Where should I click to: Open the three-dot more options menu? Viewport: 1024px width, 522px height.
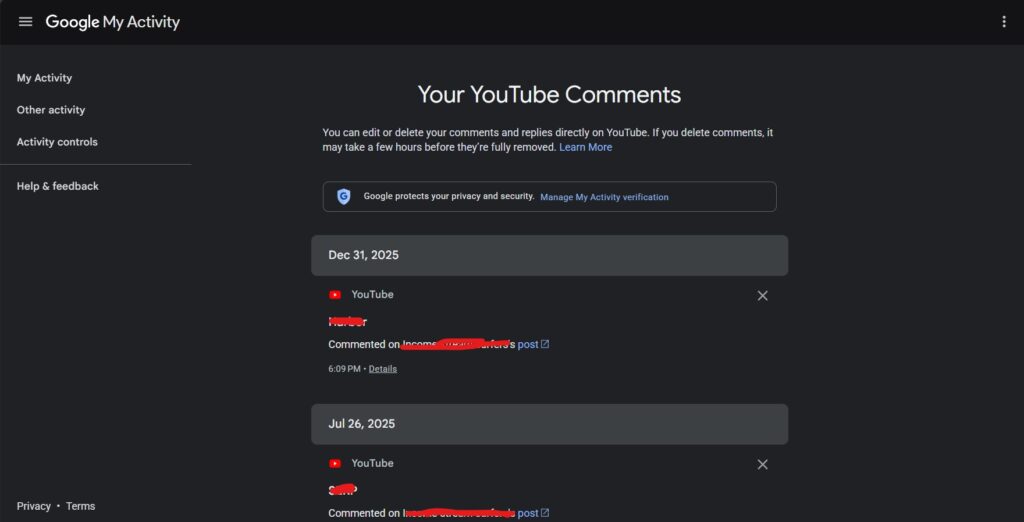tap(1004, 22)
